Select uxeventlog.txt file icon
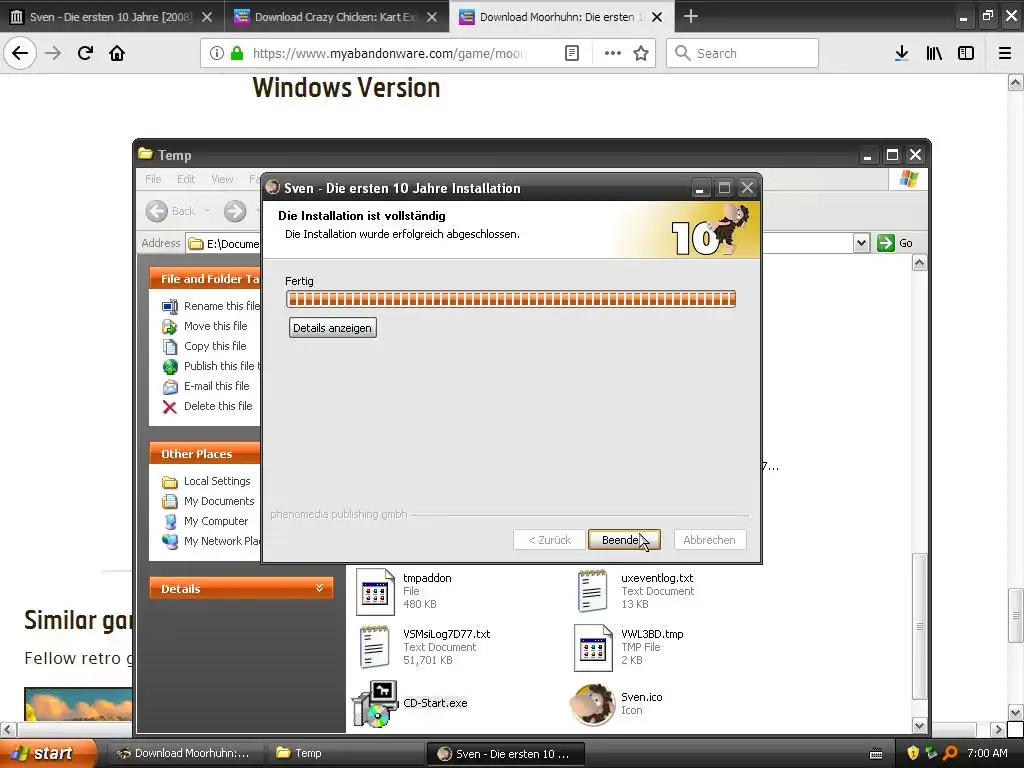The image size is (1024, 768). [x=592, y=591]
